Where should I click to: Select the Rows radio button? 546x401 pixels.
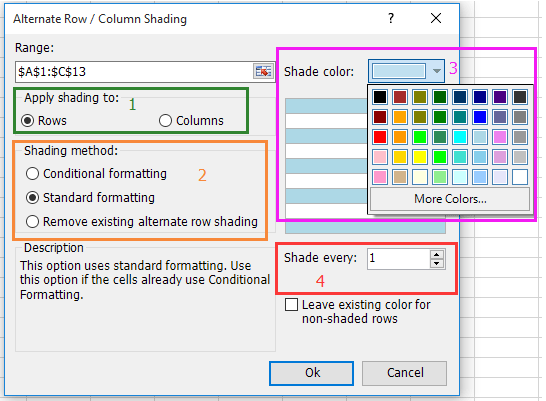28,121
